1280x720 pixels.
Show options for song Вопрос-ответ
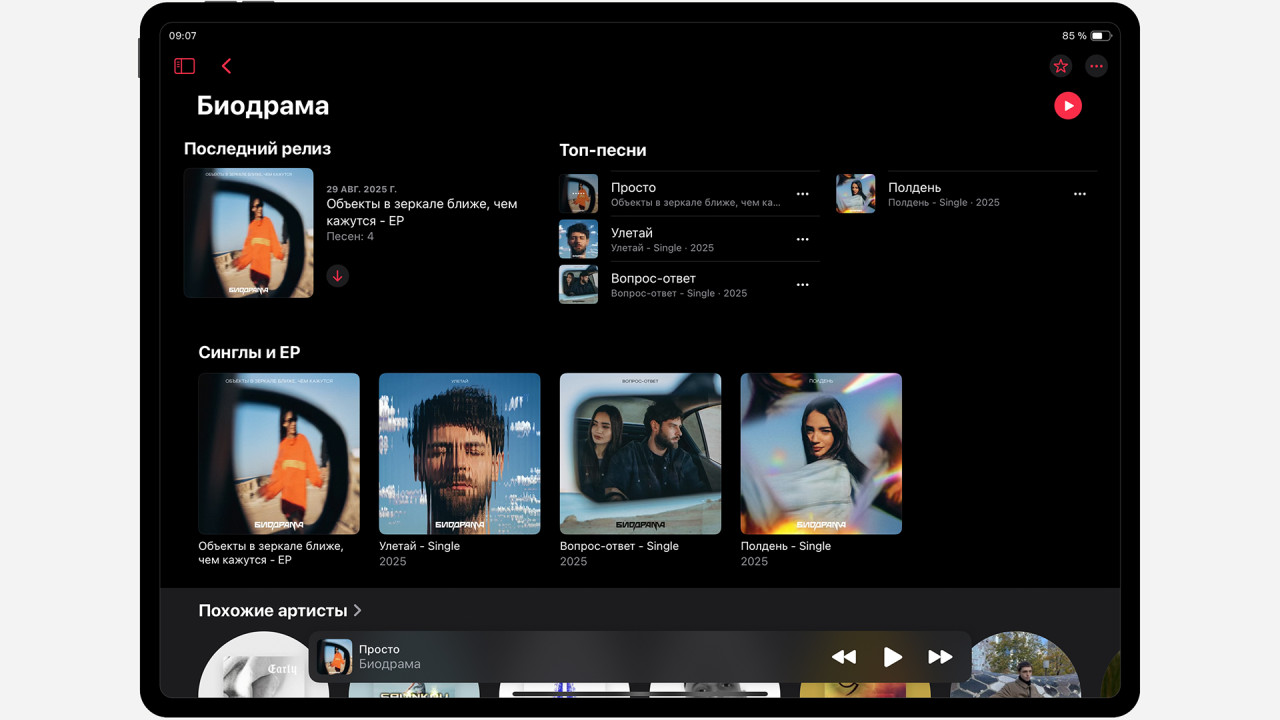point(802,285)
